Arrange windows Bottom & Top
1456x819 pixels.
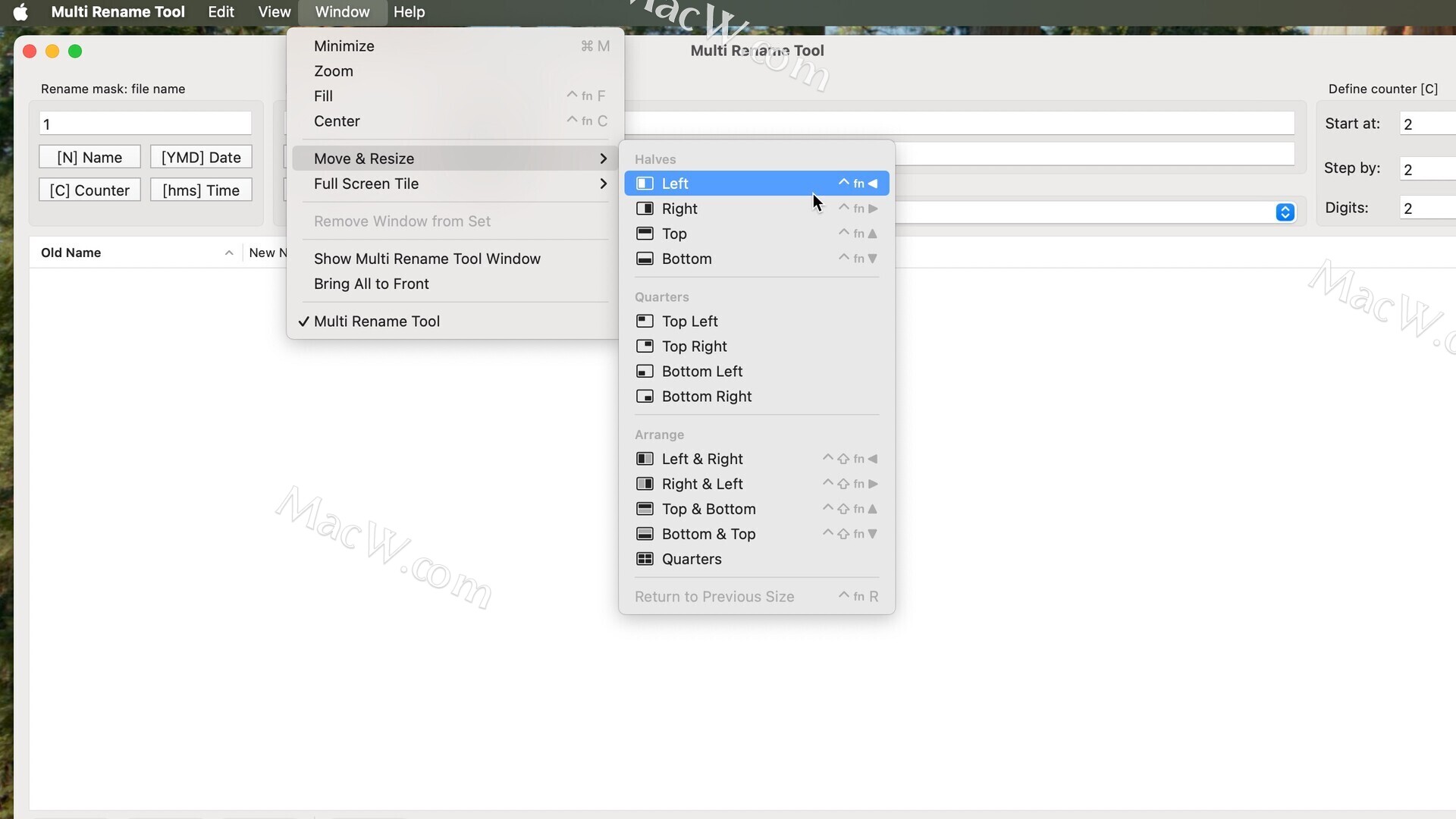coord(757,534)
